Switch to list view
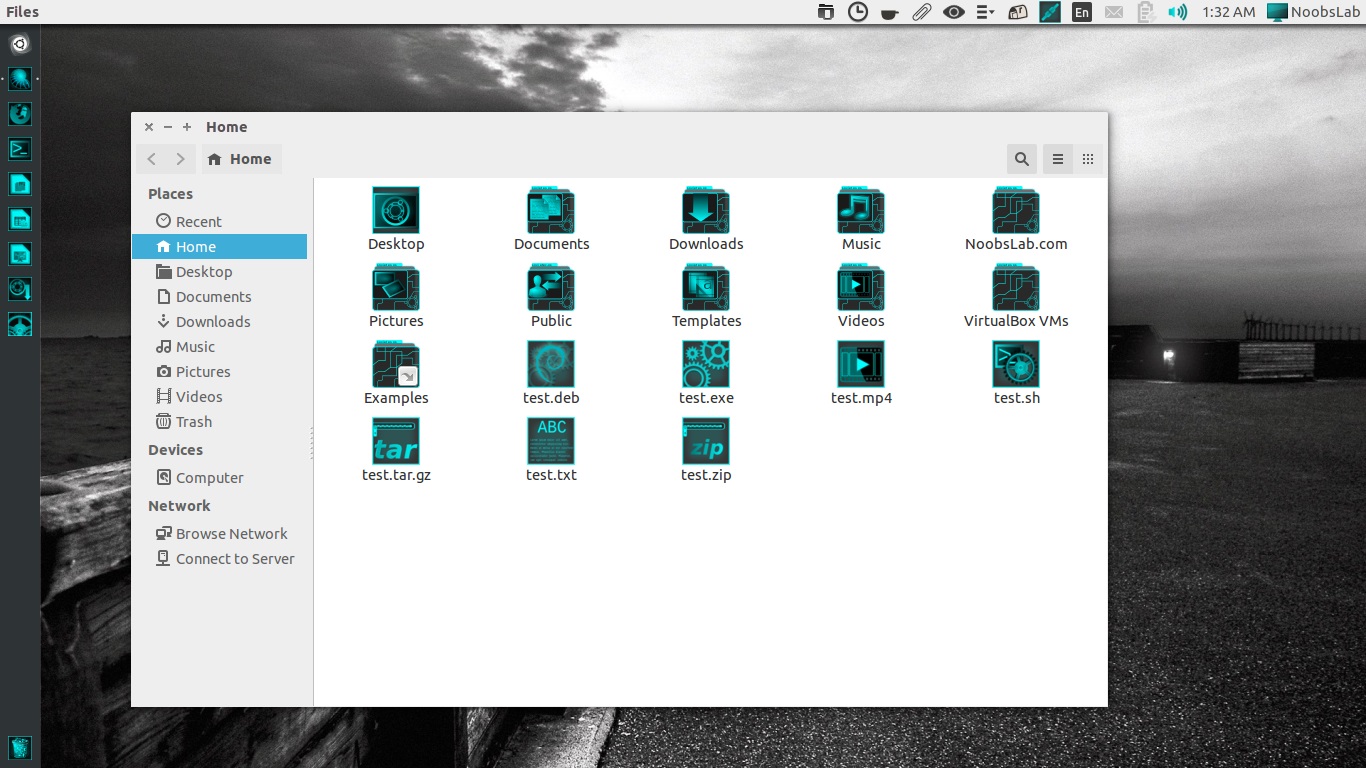The width and height of the screenshot is (1366, 768). pos(1058,159)
